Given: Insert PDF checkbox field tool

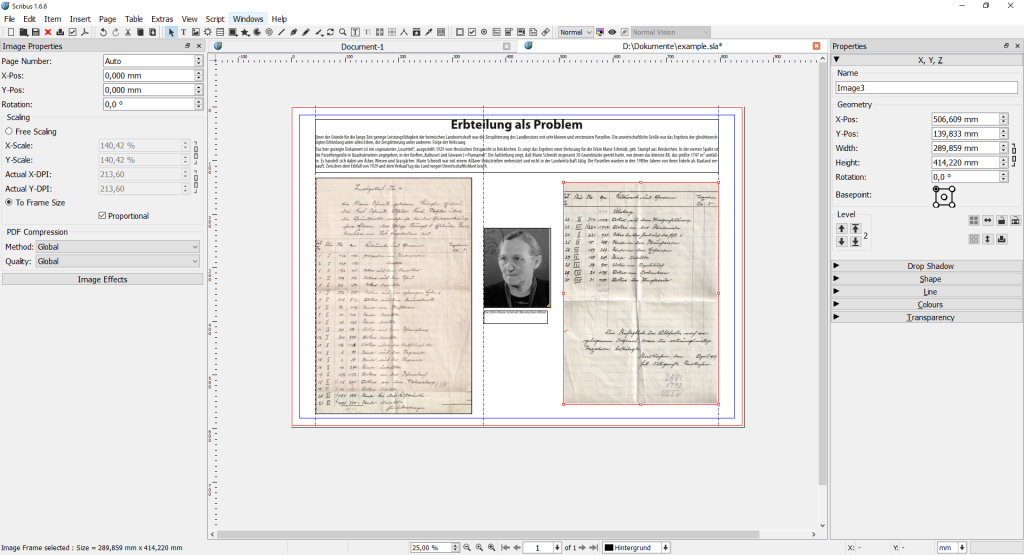Looking at the screenshot, I should pyautogui.click(x=472, y=32).
